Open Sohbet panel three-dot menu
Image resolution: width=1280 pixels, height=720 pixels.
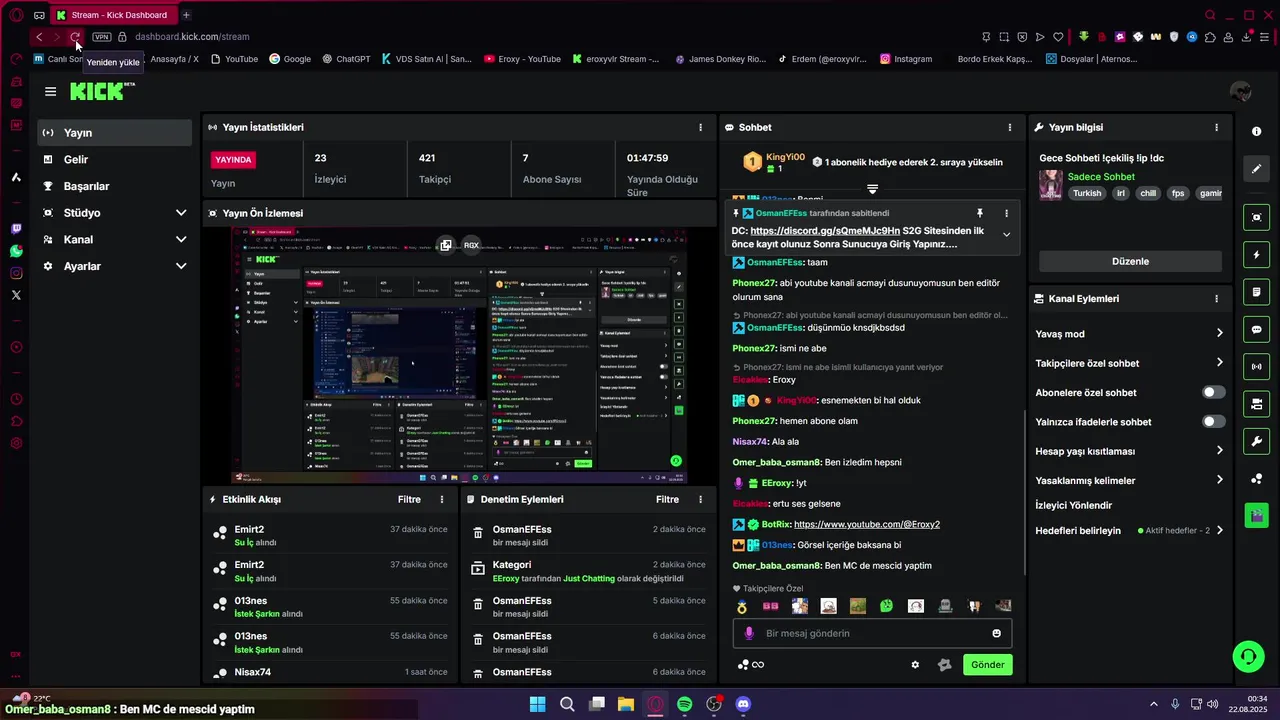click(x=1010, y=128)
